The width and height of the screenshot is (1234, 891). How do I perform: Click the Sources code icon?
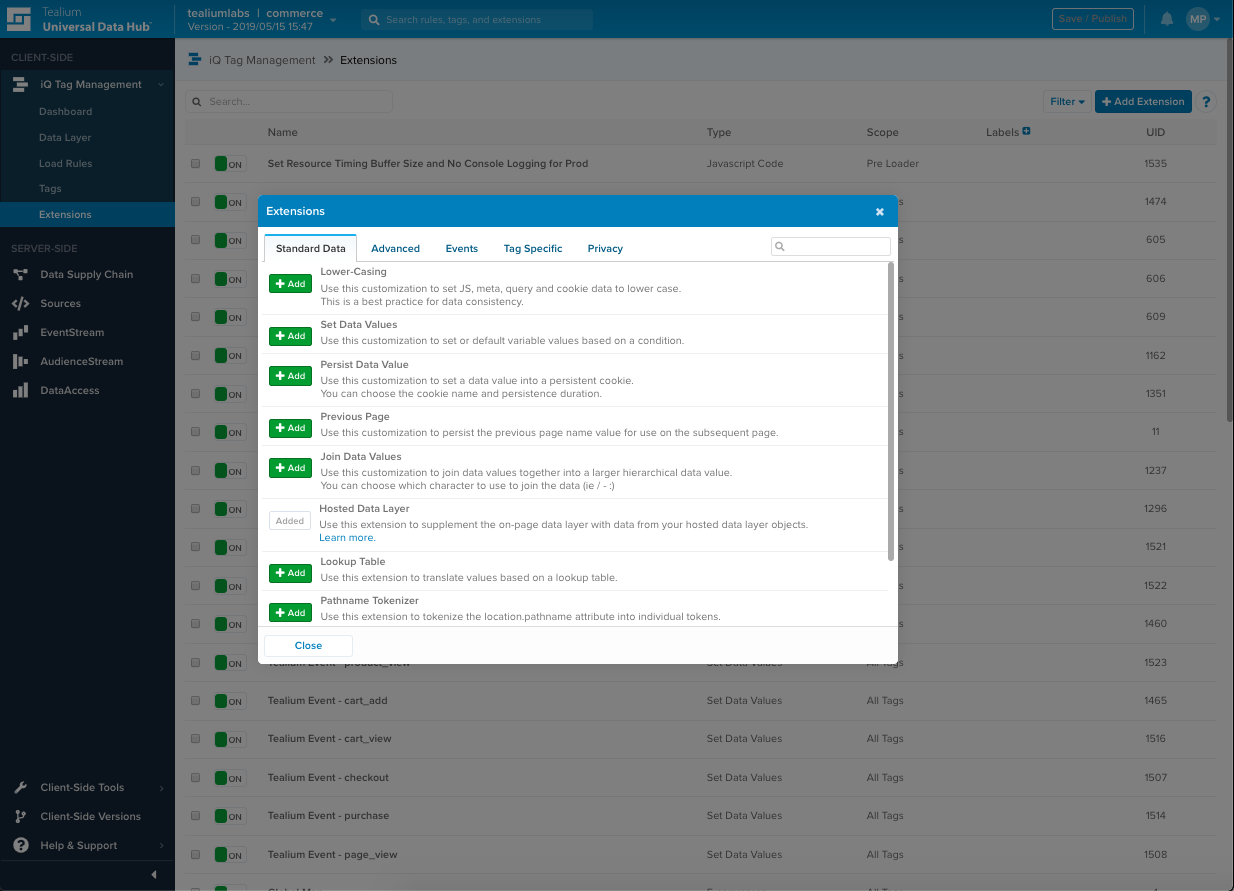tap(20, 304)
